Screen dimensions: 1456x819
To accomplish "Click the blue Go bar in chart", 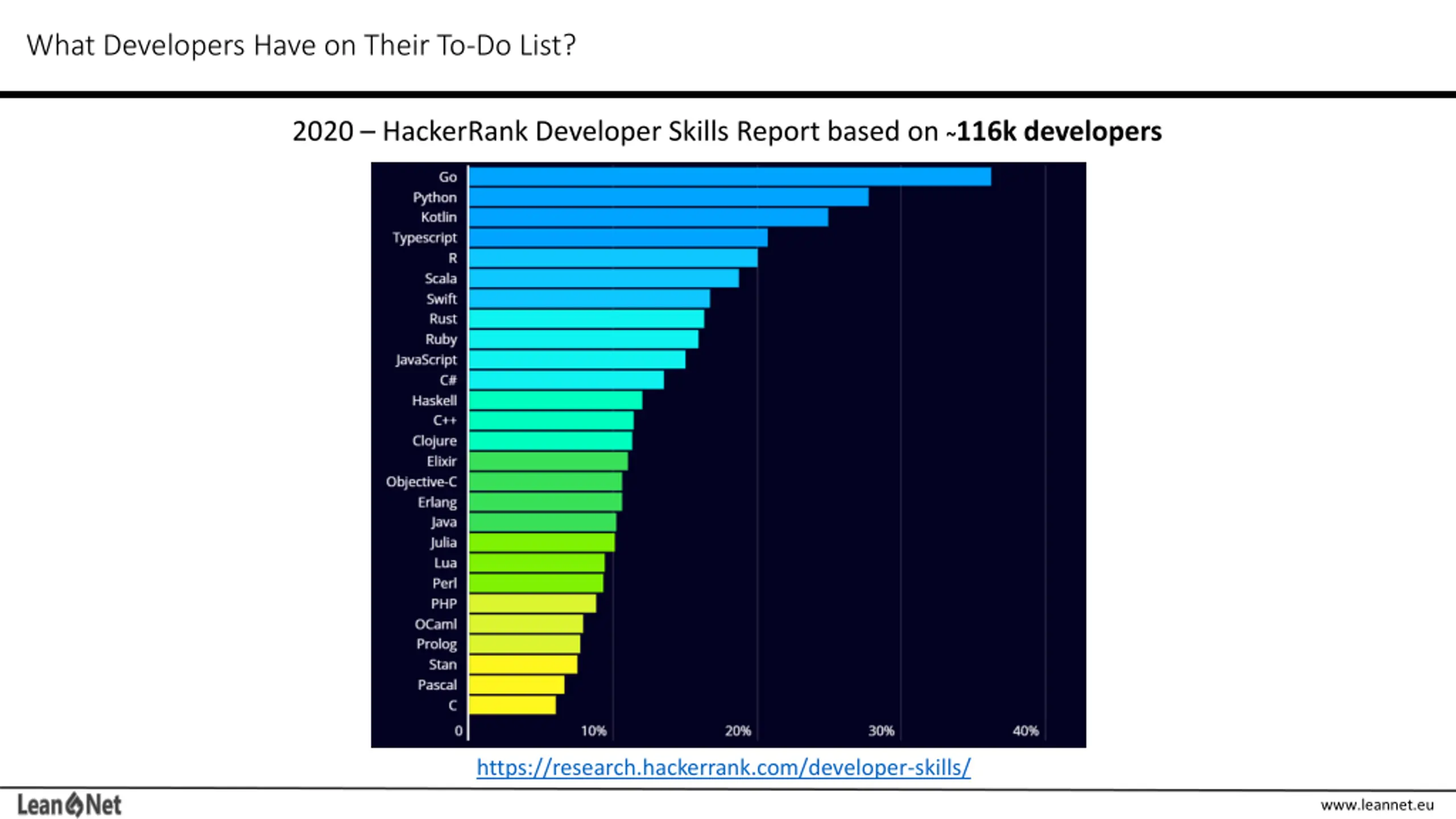I will tap(730, 177).
